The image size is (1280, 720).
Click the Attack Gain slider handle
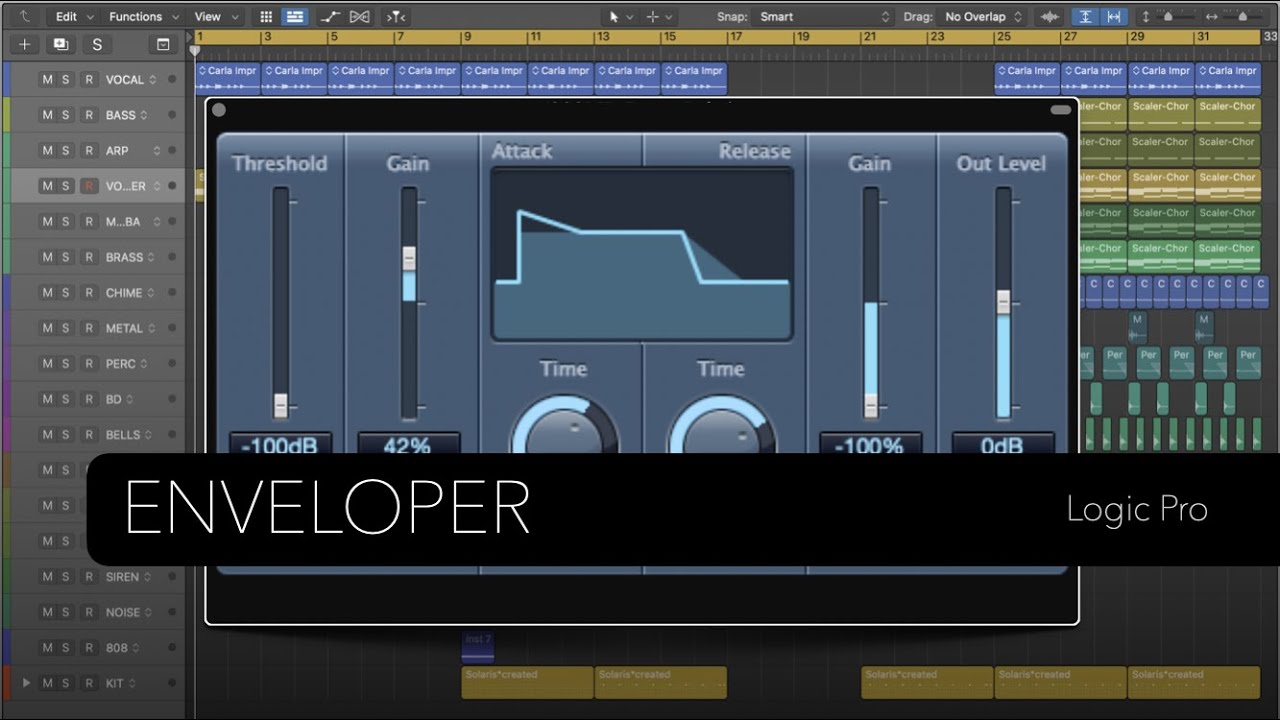click(408, 258)
